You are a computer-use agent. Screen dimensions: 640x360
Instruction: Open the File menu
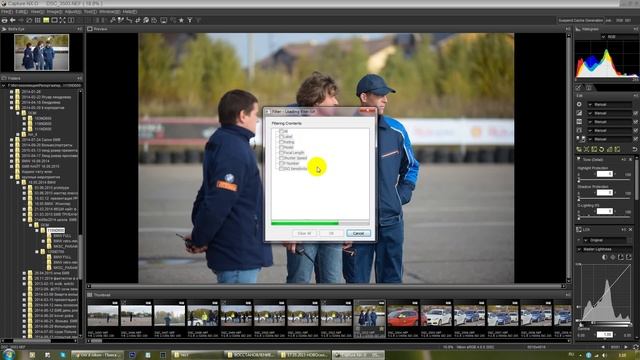[7, 12]
